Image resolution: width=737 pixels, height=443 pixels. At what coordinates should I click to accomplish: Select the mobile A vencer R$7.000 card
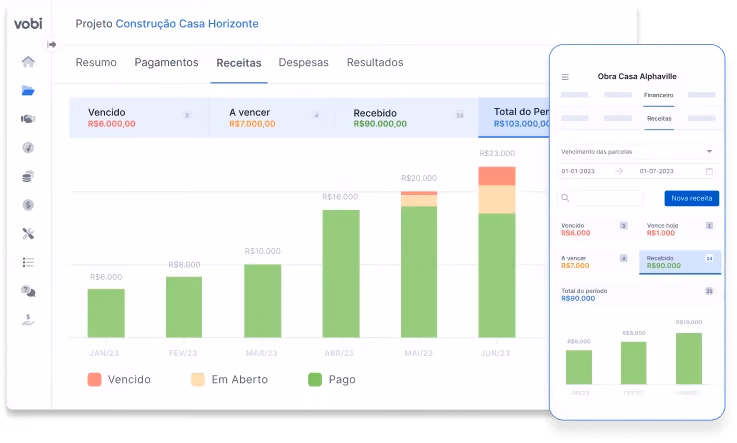coord(595,262)
